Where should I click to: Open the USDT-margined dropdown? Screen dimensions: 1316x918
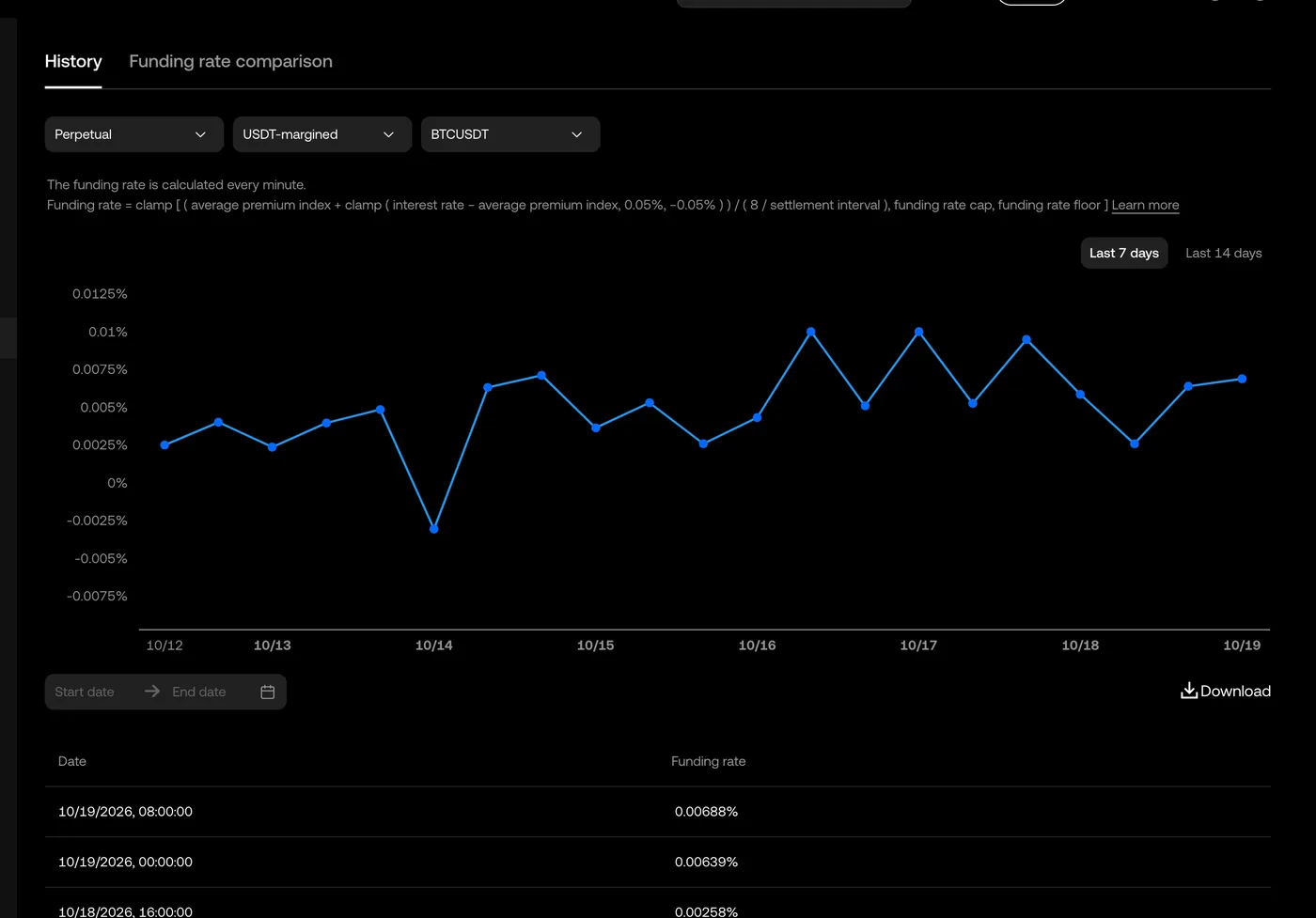(322, 134)
